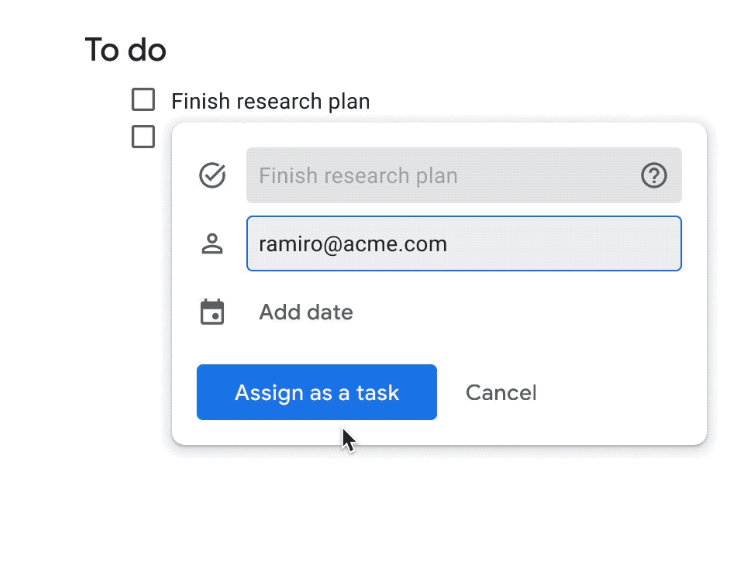Click the circled checkmark task icon
This screenshot has width=752, height=581.
coord(212,175)
